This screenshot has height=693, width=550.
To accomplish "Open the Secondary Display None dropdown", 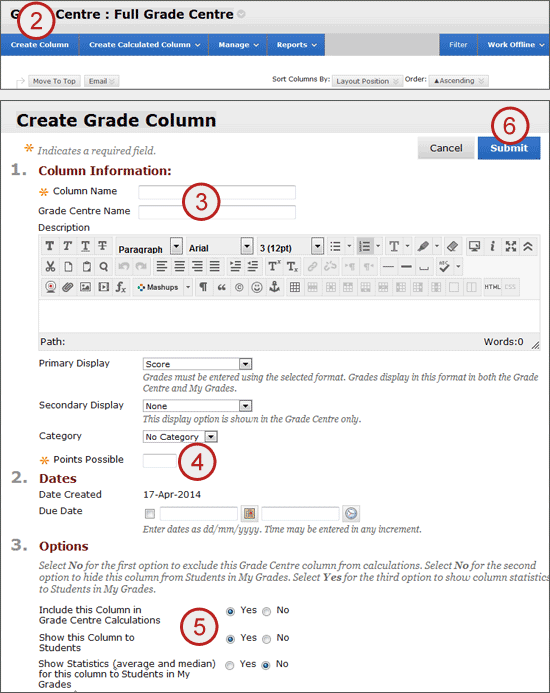I will click(x=198, y=405).
